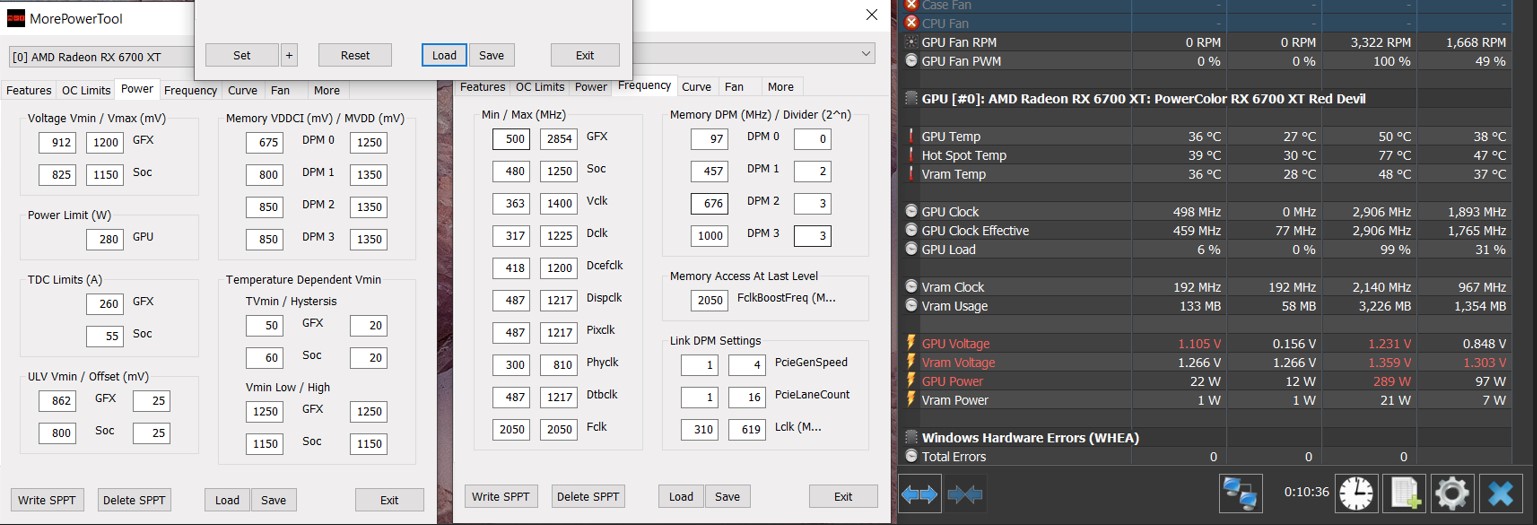
Task: Click Memory DPM 3 field showing 1000
Action: (710, 236)
